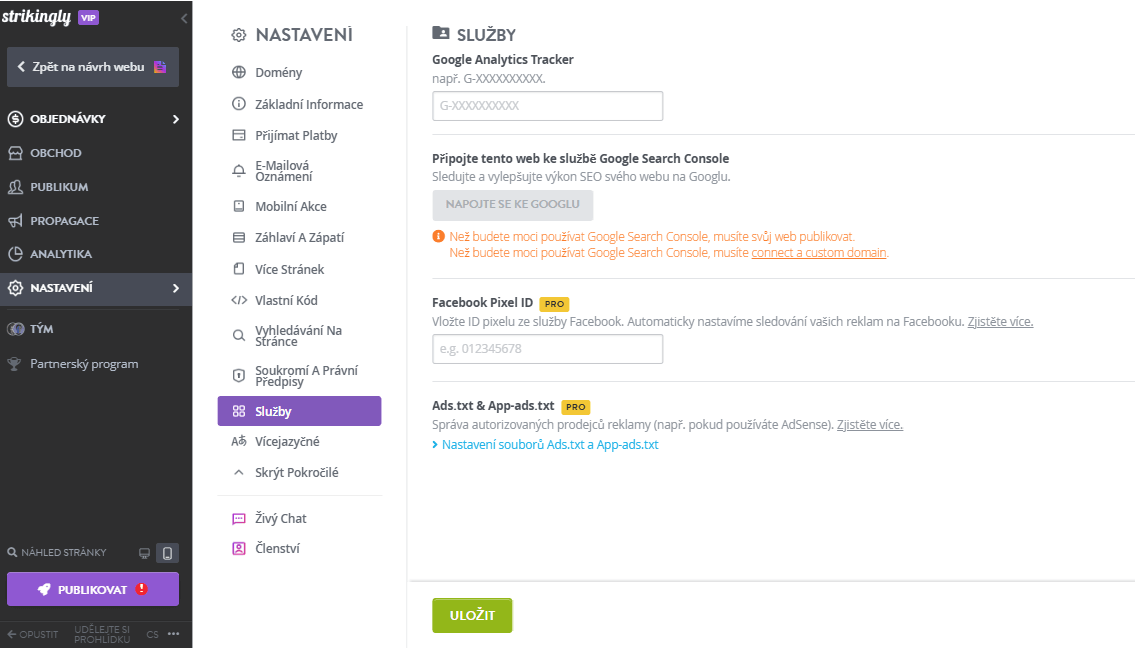
Task: Select Záhlaví A Zápatí menu item
Action: (x=299, y=237)
